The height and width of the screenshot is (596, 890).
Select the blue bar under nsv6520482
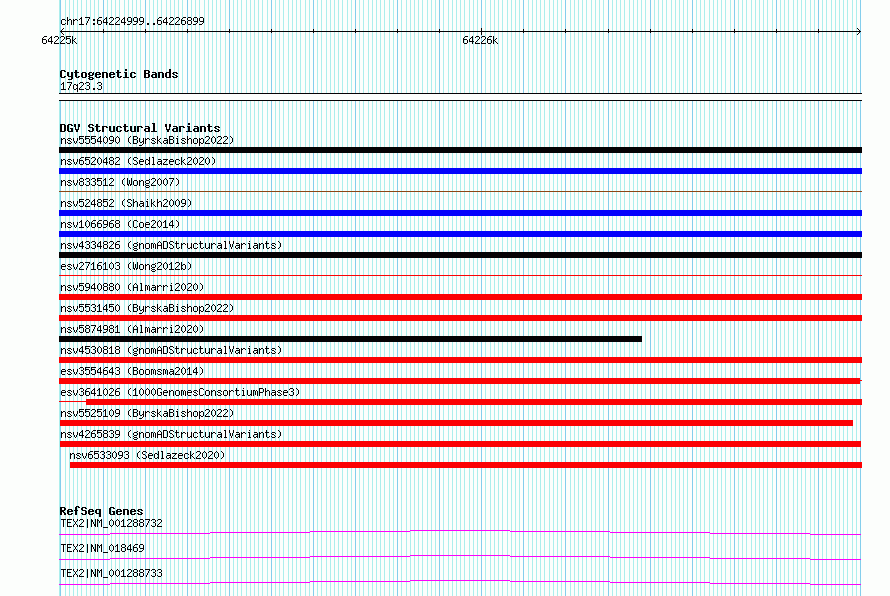(x=460, y=171)
